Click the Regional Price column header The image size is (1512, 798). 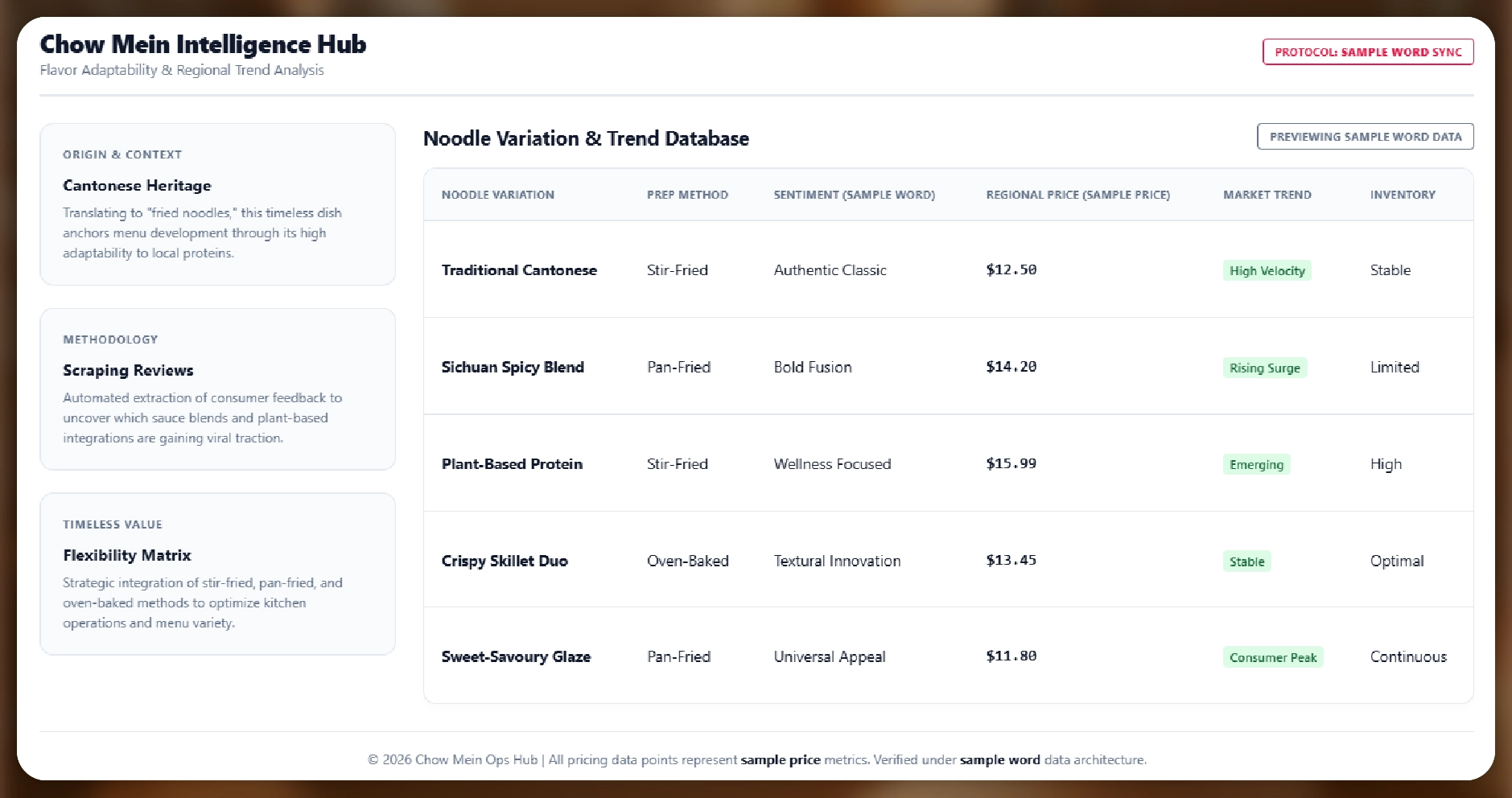pos(1077,195)
